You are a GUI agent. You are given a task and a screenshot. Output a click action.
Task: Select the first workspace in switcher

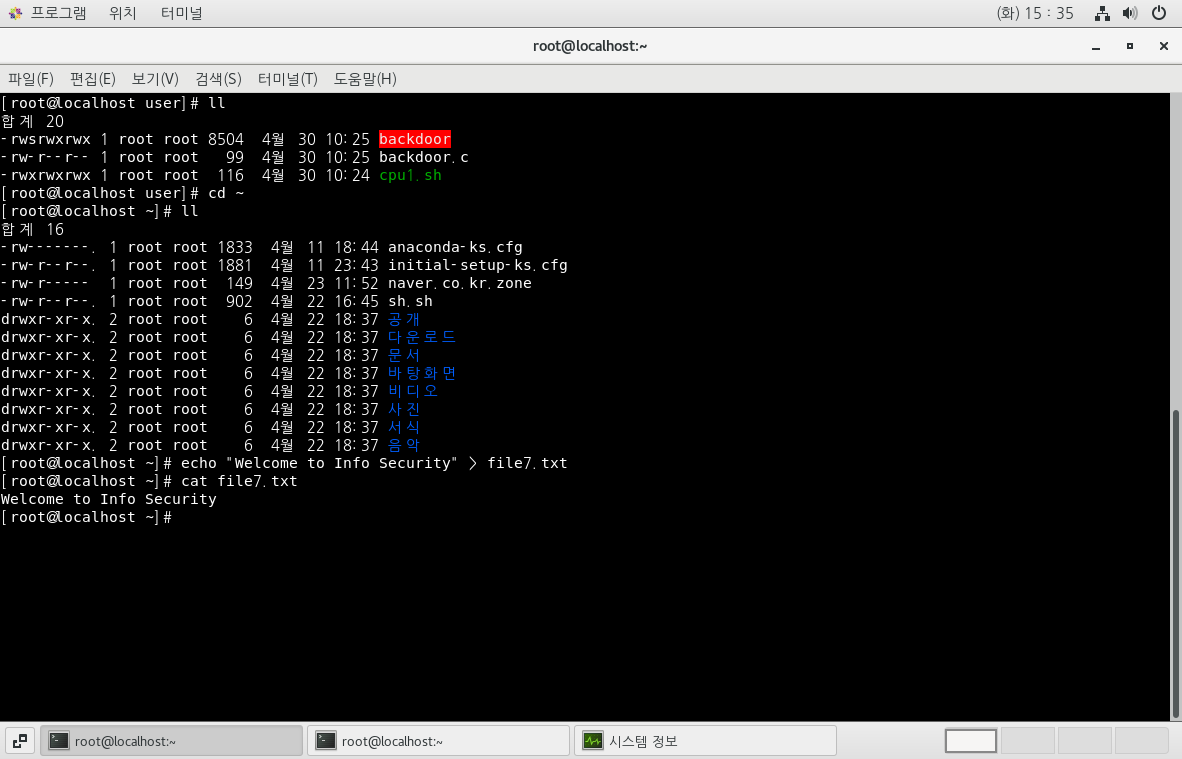[x=971, y=741]
